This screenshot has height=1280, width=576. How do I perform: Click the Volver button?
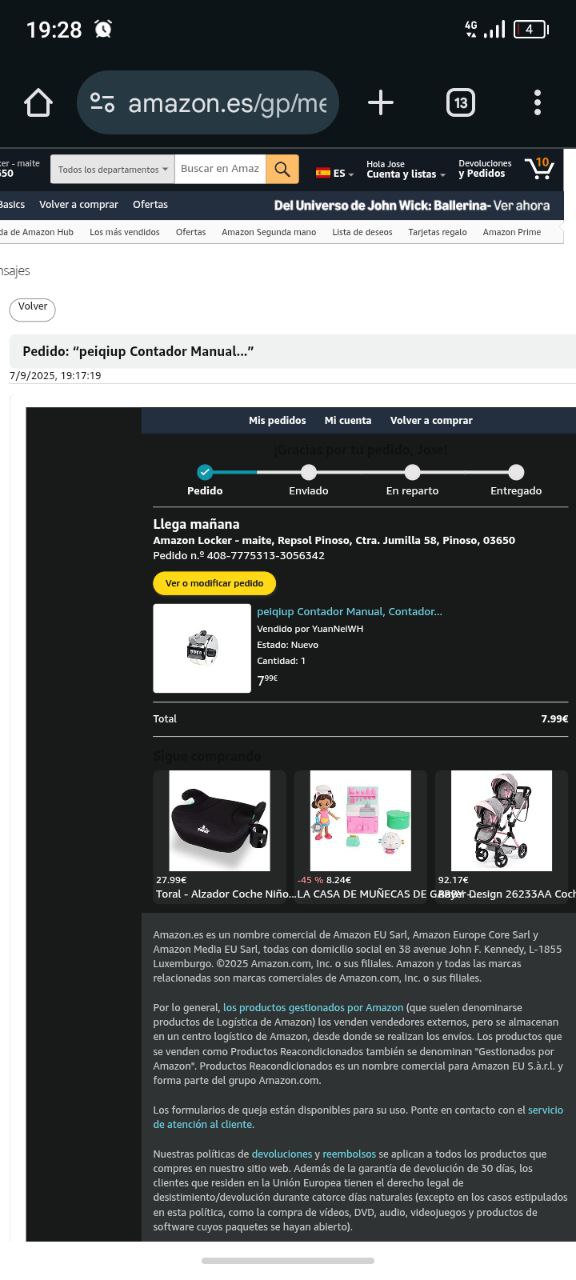coord(33,308)
